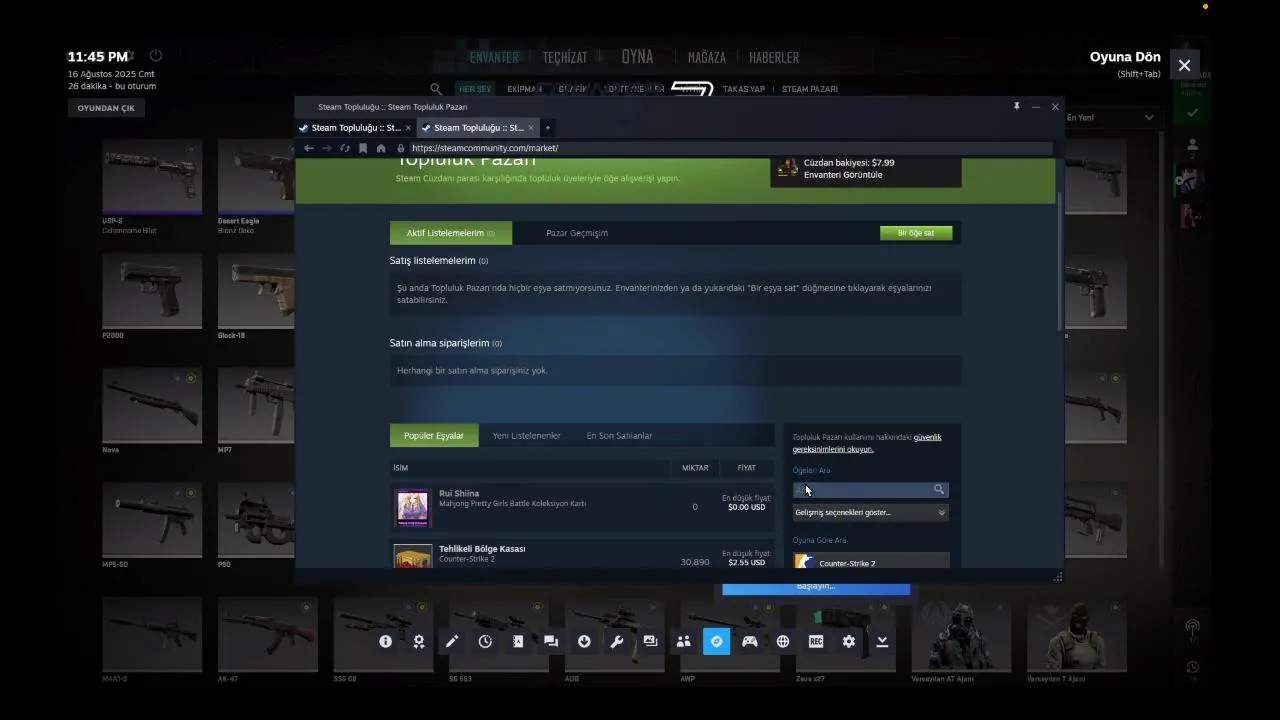Open the playtime clock icon in overlay toolbar
The width and height of the screenshot is (1280, 720).
point(485,641)
